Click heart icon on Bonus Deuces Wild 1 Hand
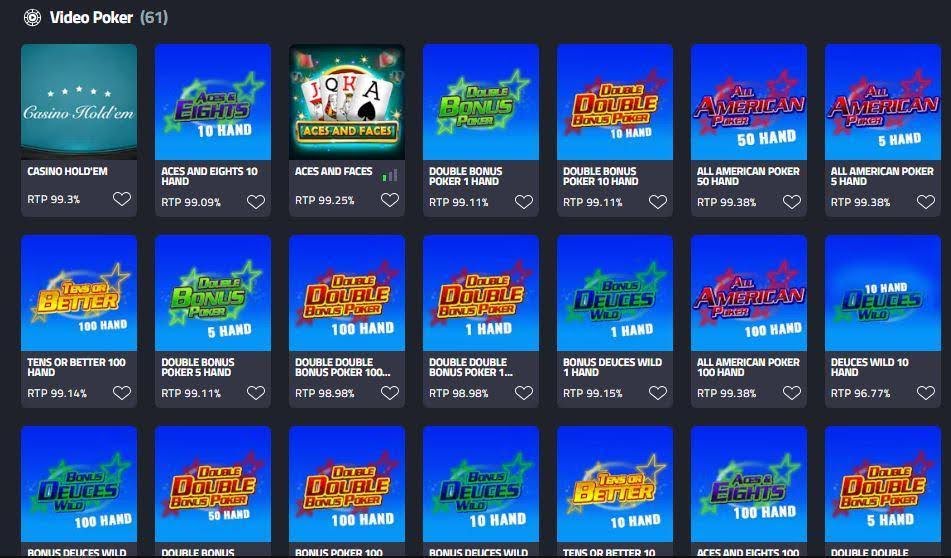Screen dimensions: 951x558 pyautogui.click(x=658, y=393)
